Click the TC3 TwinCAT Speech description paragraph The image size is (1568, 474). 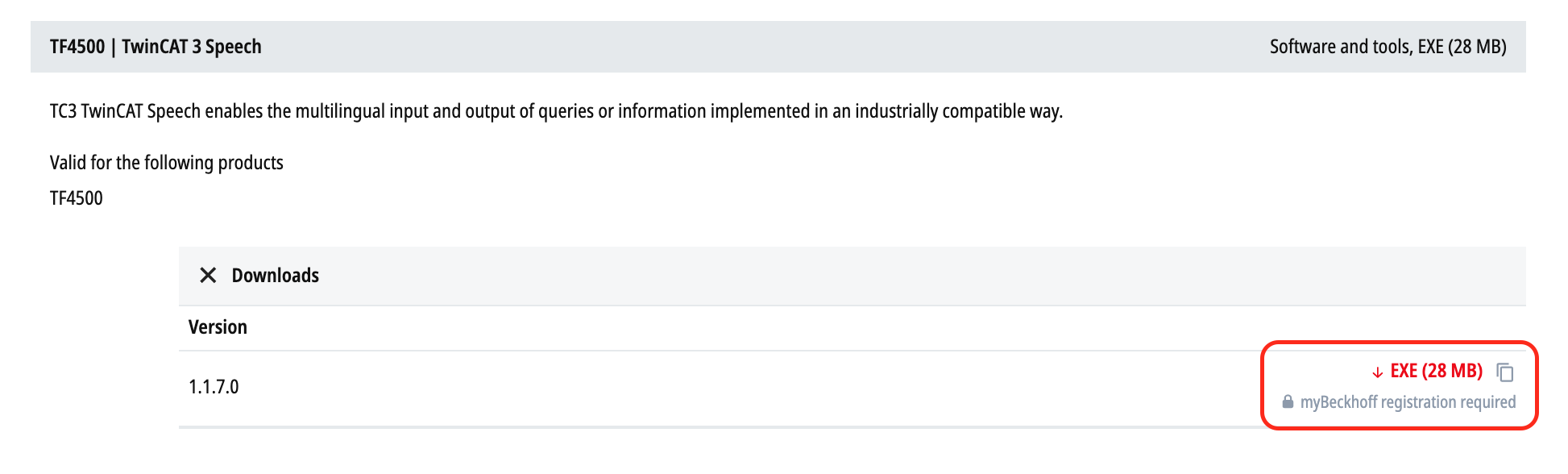[x=556, y=111]
